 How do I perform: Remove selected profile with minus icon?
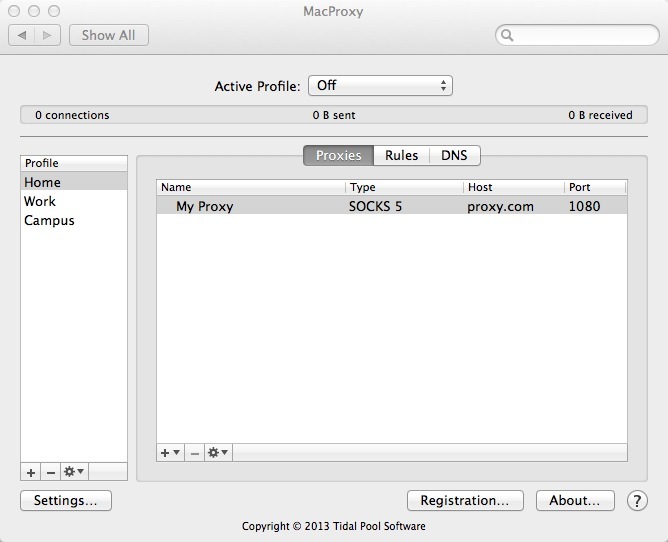click(x=51, y=472)
